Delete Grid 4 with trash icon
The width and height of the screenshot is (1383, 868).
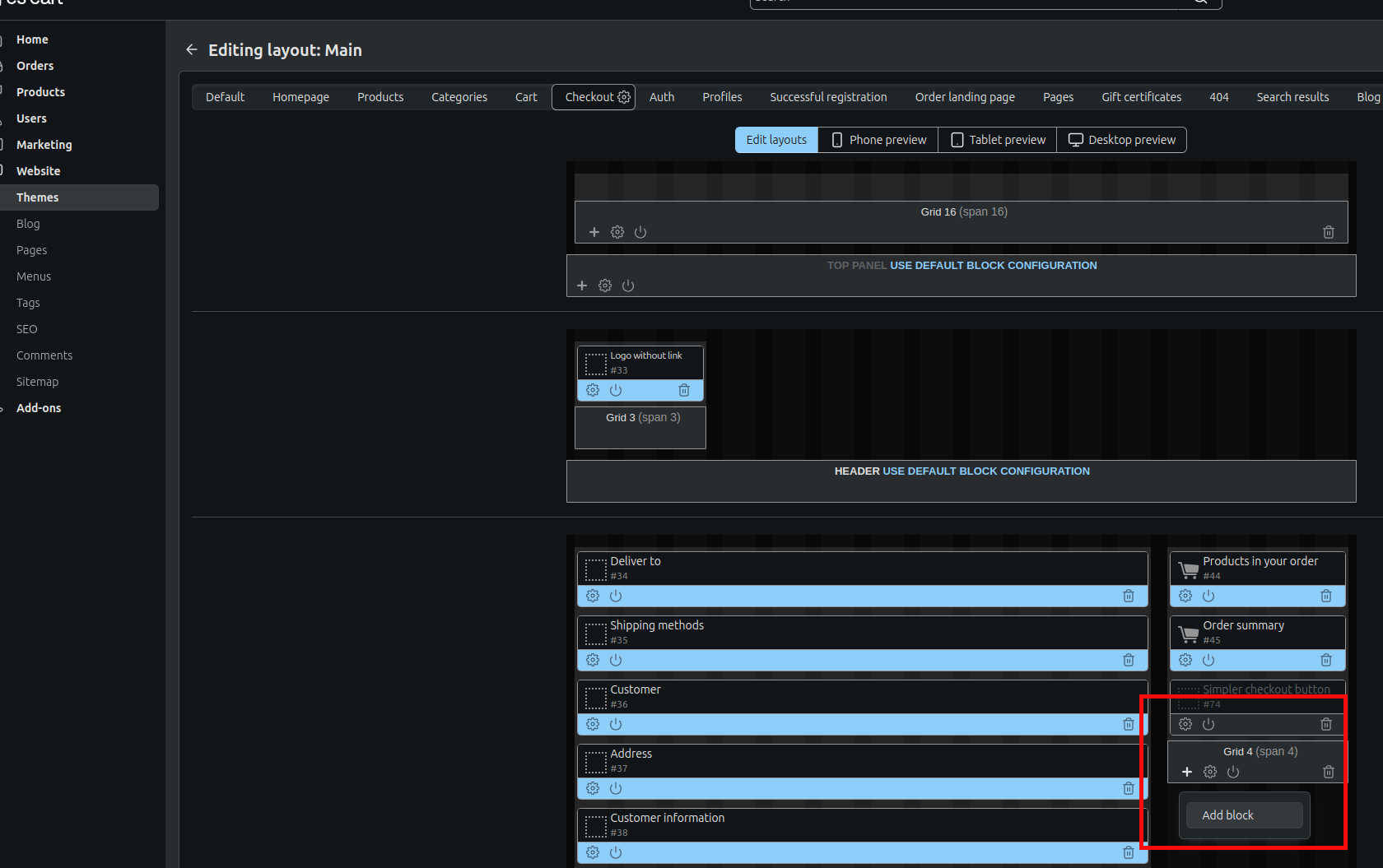tap(1329, 772)
